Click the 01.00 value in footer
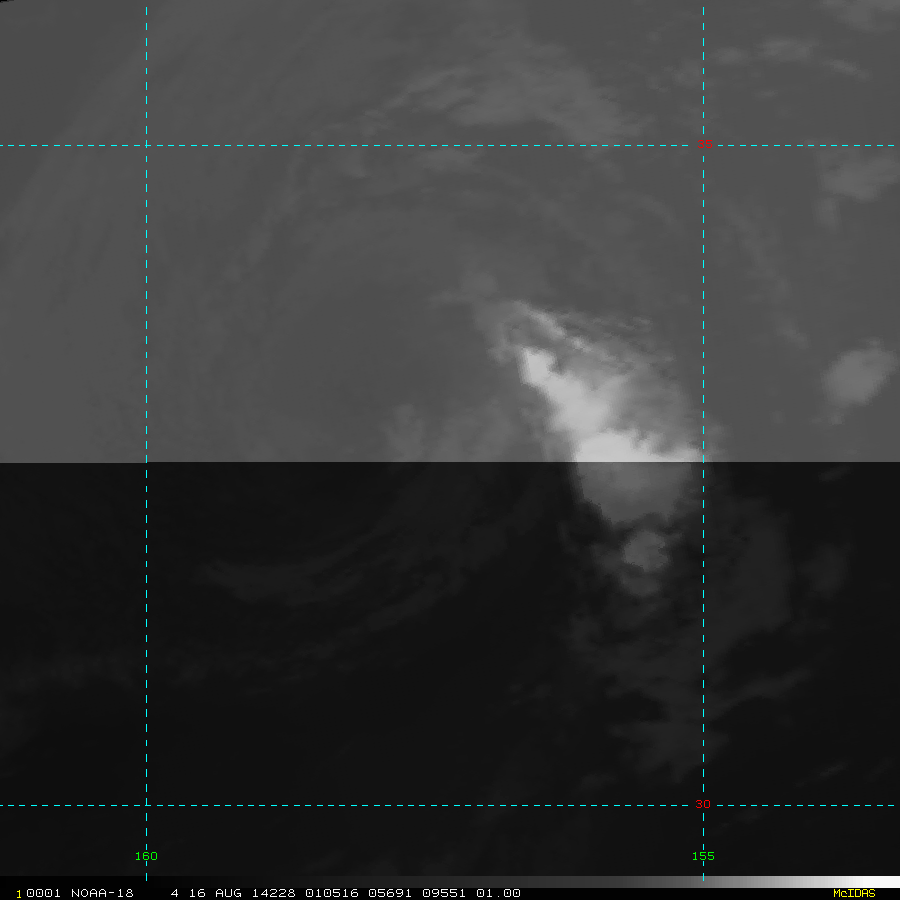 (x=497, y=893)
